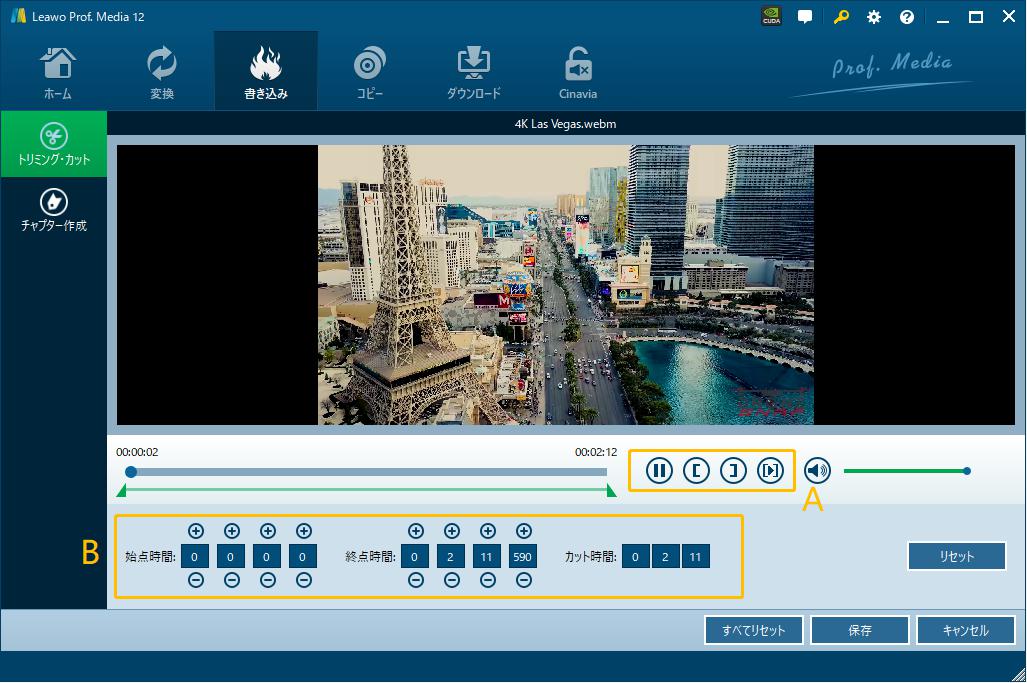This screenshot has height=683, width=1027.
Task: Set trim end point with right bracket icon
Action: click(x=733, y=470)
